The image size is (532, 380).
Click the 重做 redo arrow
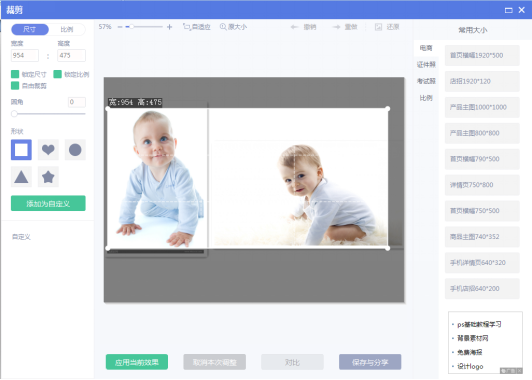click(x=336, y=27)
